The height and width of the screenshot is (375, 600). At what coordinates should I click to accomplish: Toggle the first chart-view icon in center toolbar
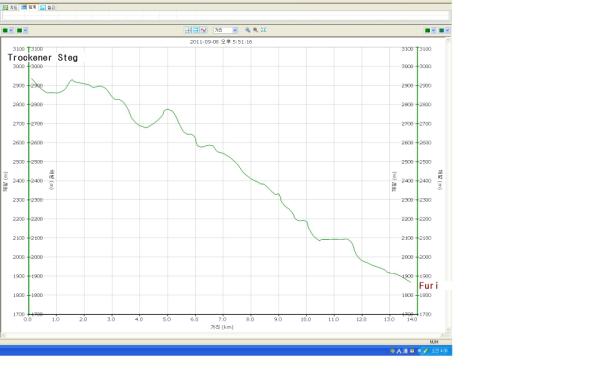(188, 30)
